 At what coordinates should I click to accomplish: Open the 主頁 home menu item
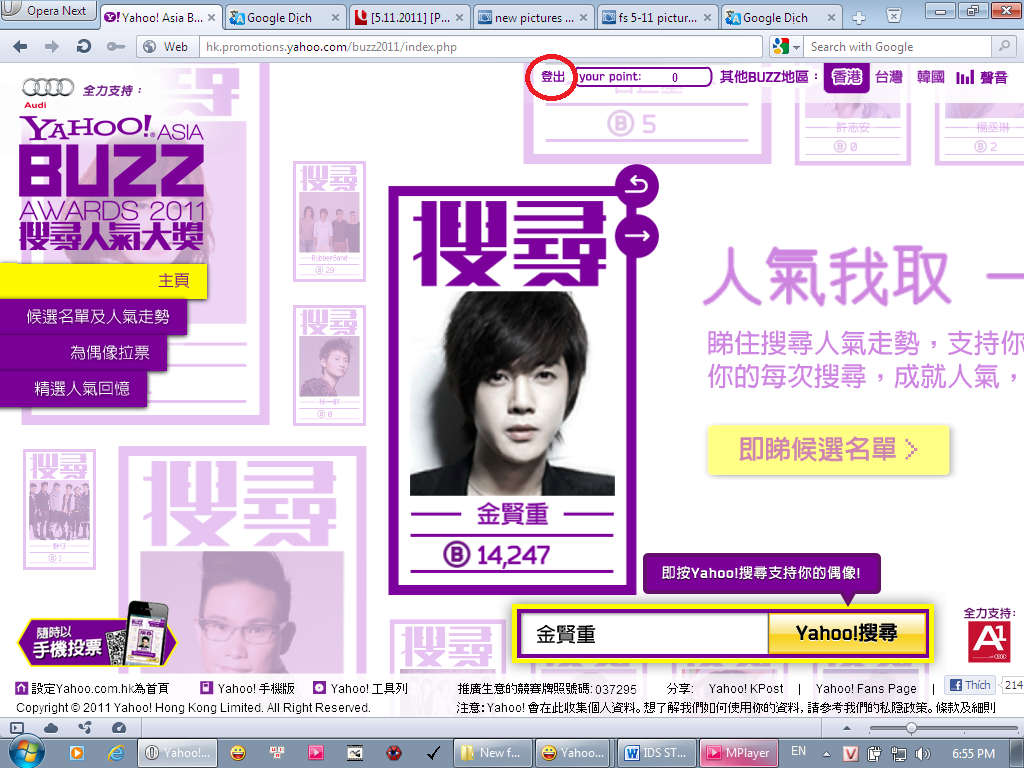tap(103, 281)
